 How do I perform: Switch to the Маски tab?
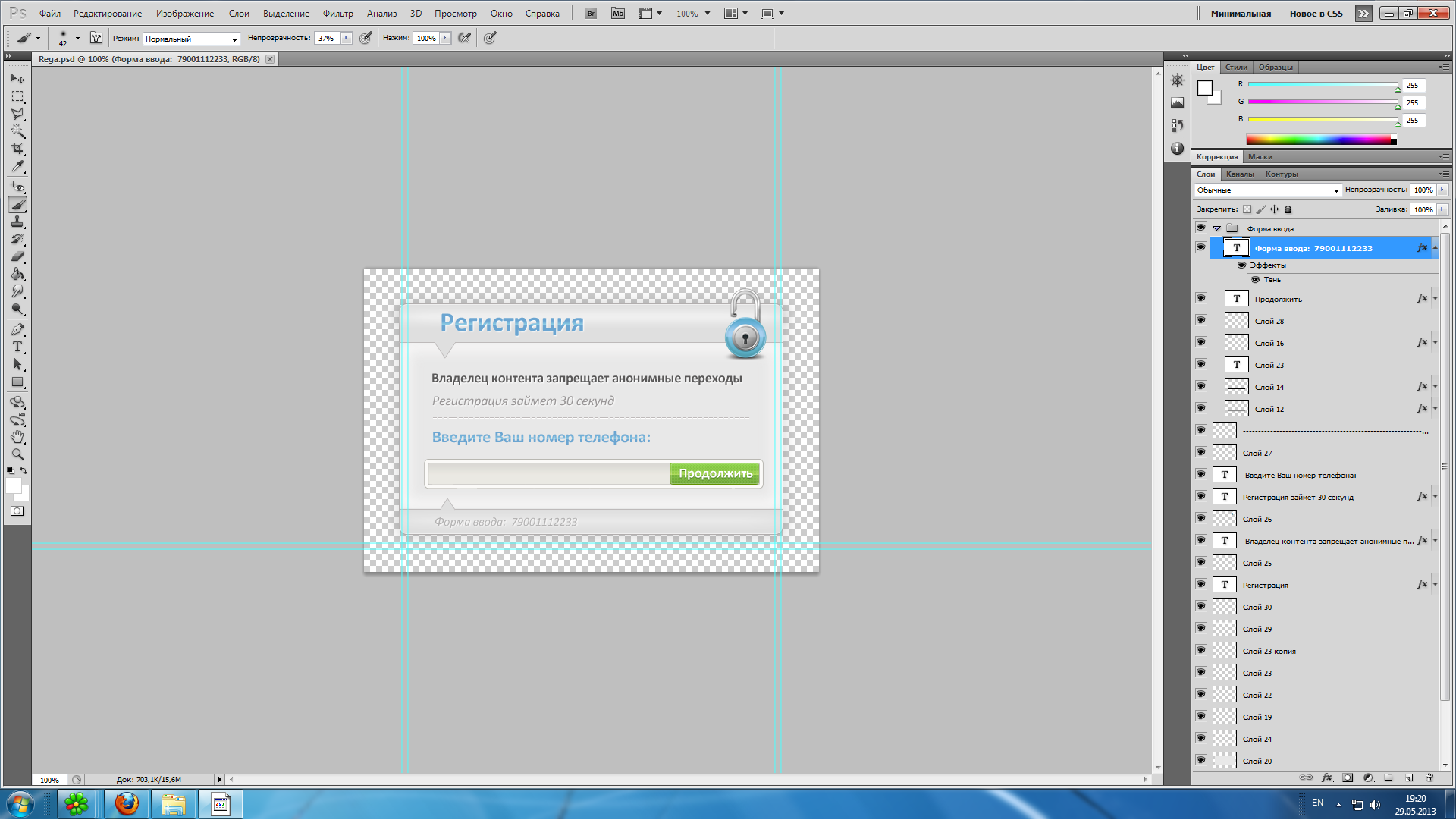click(1260, 156)
